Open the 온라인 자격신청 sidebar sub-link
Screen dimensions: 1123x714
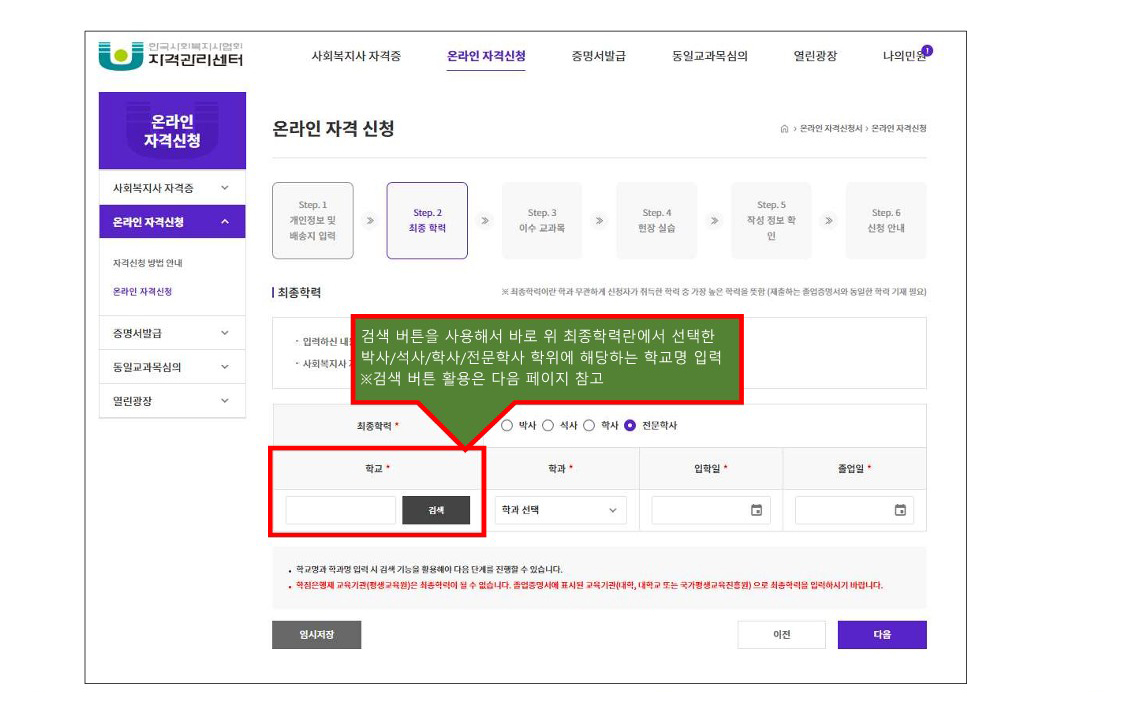pyautogui.click(x=143, y=291)
